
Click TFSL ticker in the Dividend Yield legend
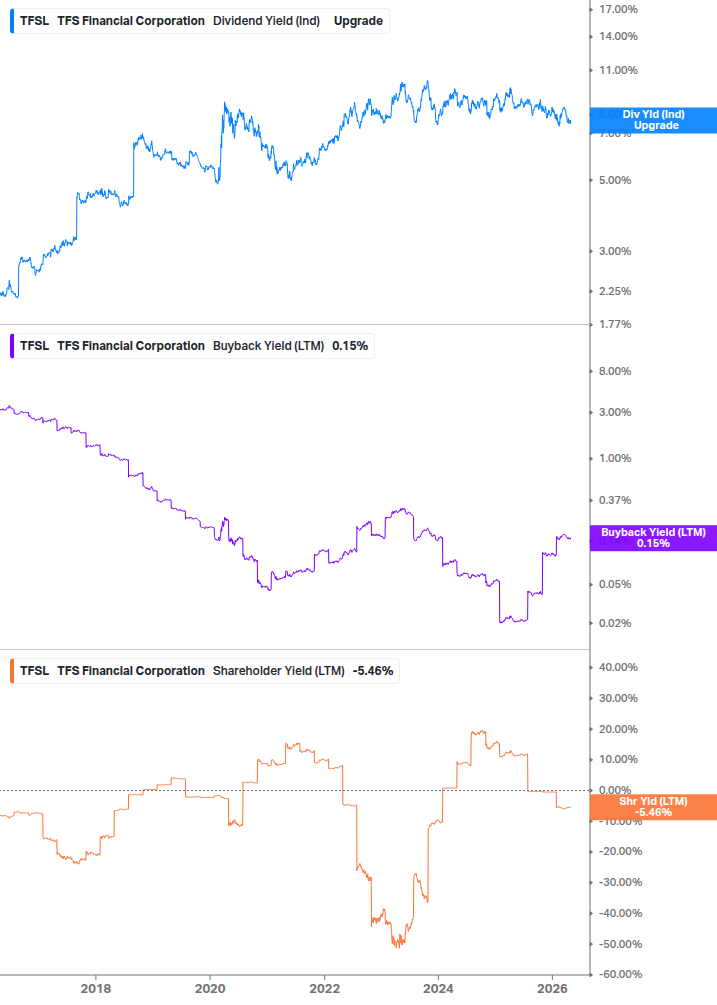click(34, 21)
